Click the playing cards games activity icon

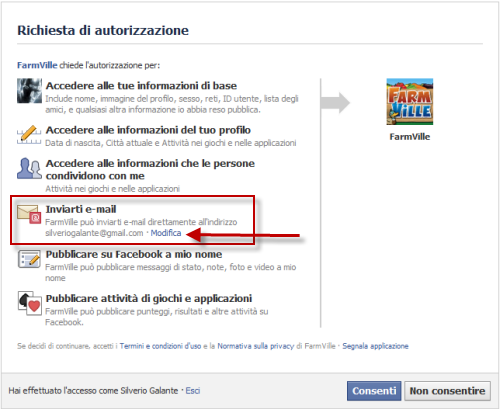[30, 303]
